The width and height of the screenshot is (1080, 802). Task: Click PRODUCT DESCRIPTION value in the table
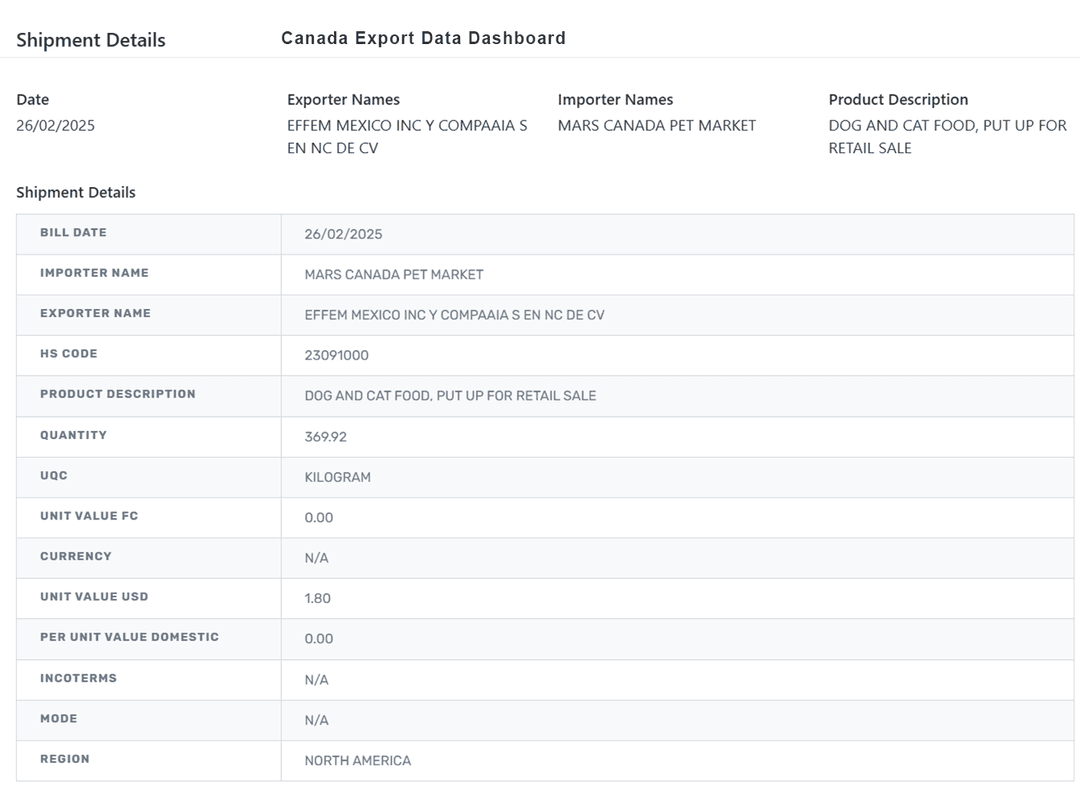[x=450, y=396]
